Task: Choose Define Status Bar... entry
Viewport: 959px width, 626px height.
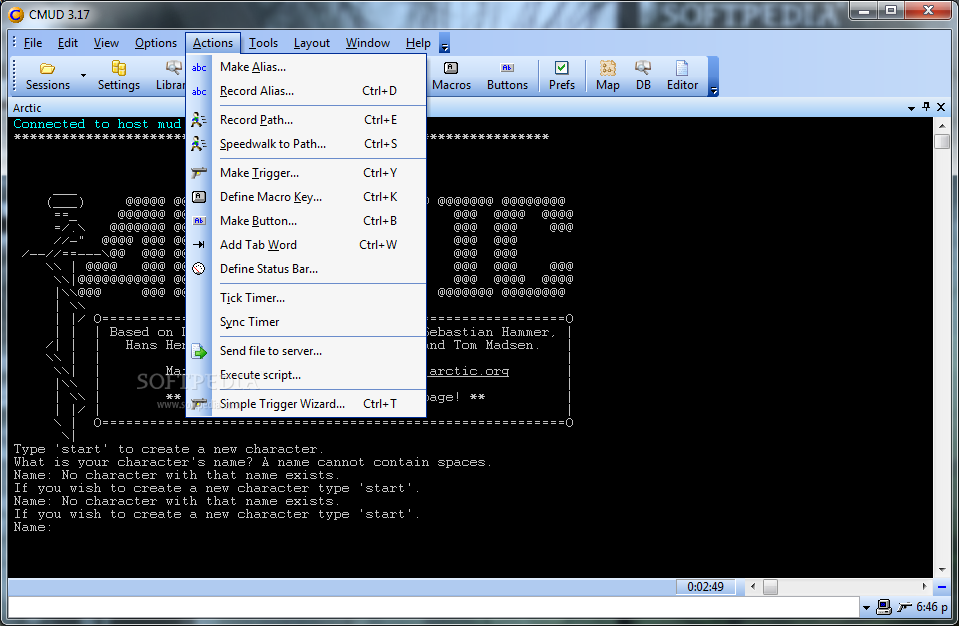Action: [306, 268]
